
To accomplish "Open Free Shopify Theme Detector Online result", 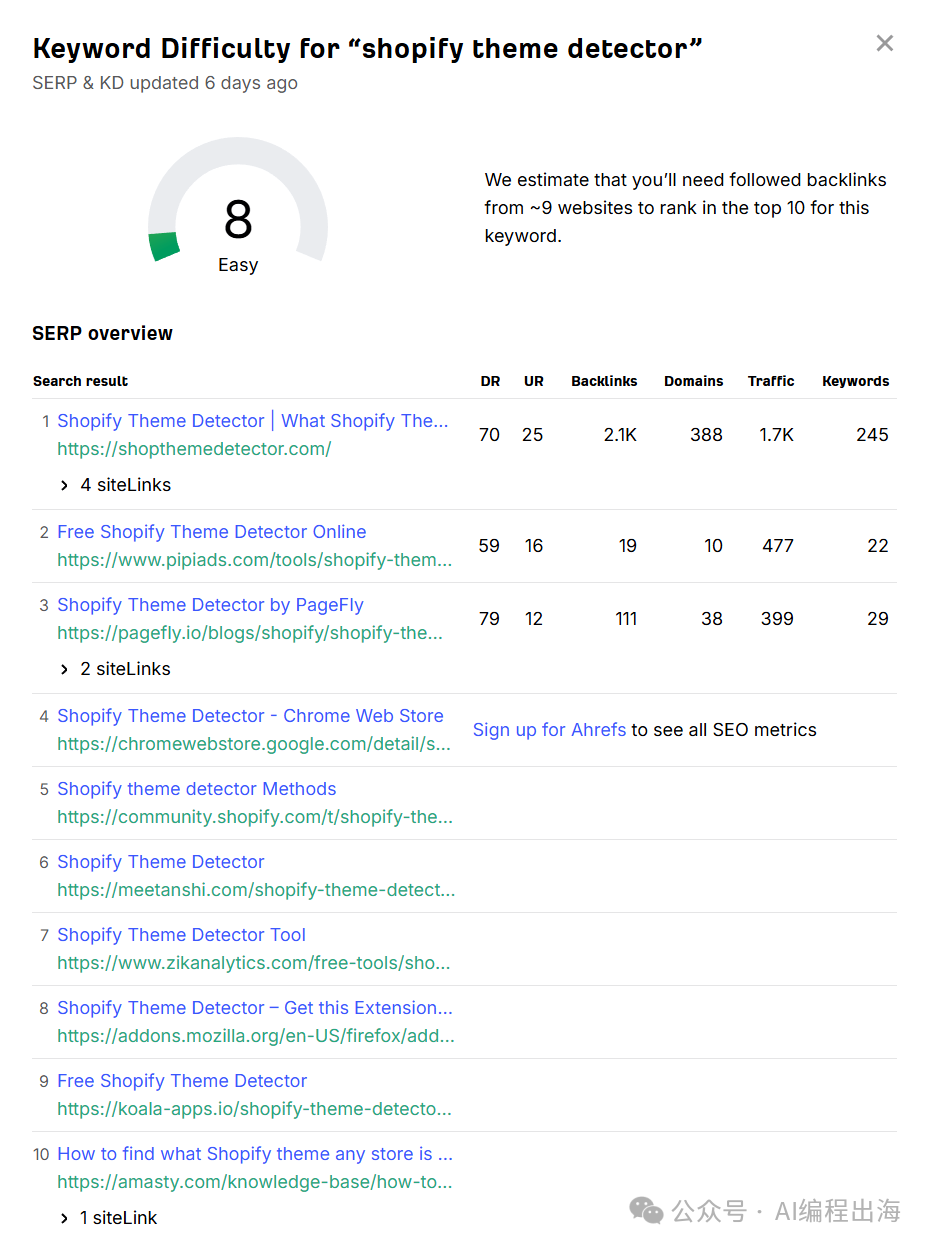I will (x=211, y=532).
